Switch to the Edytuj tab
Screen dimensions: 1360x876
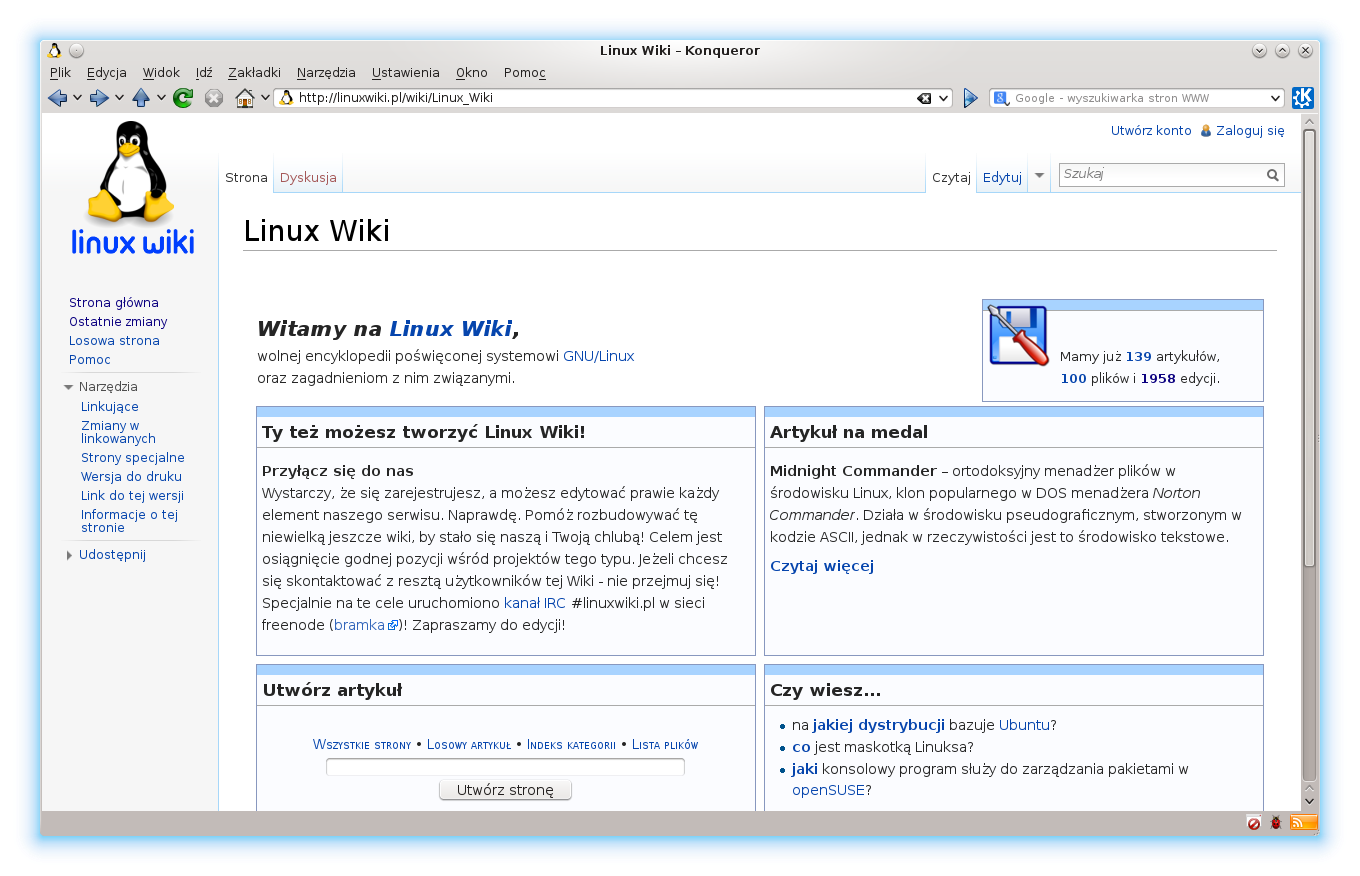[1002, 178]
